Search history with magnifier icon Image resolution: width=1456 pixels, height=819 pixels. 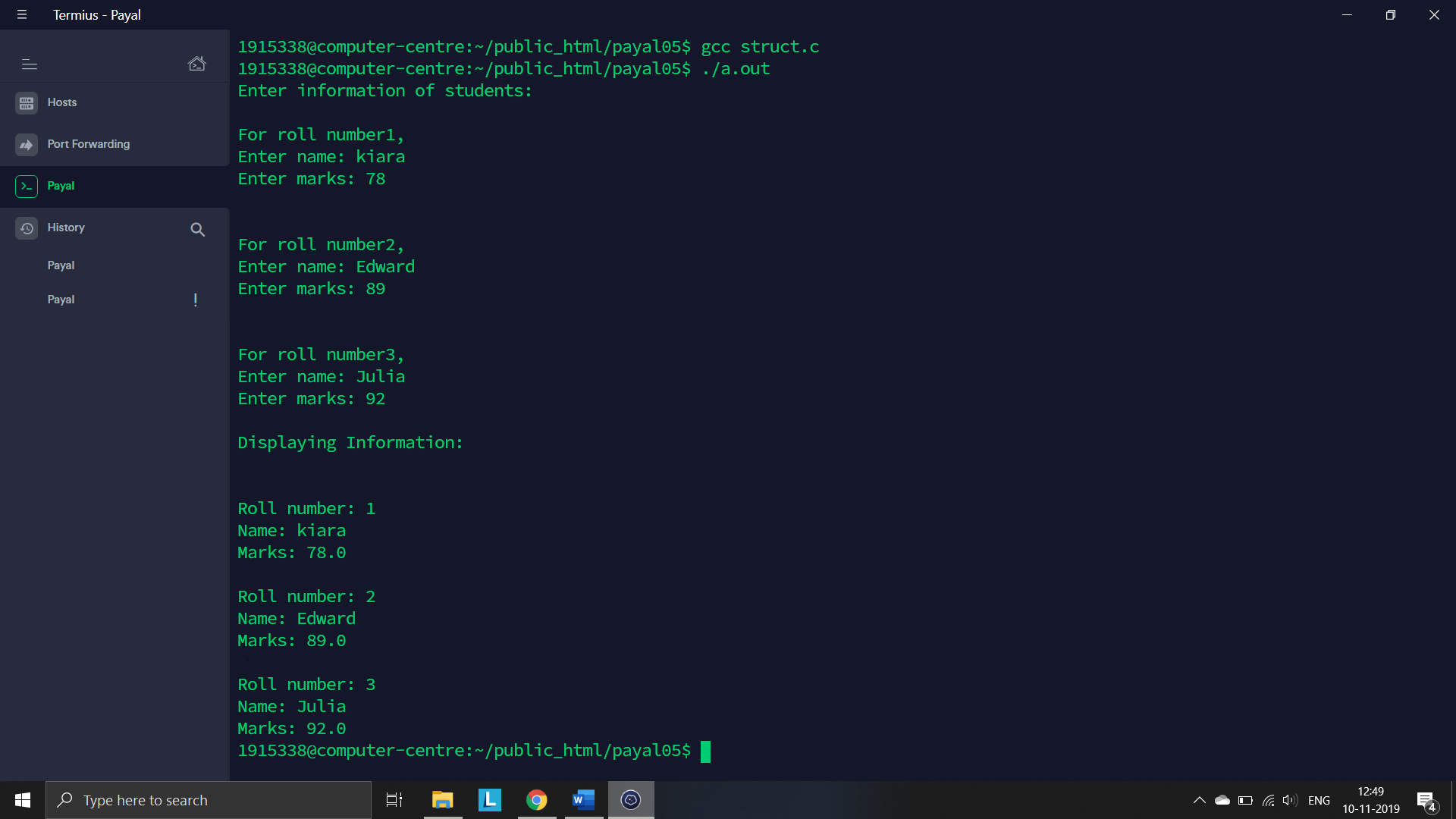click(x=198, y=229)
